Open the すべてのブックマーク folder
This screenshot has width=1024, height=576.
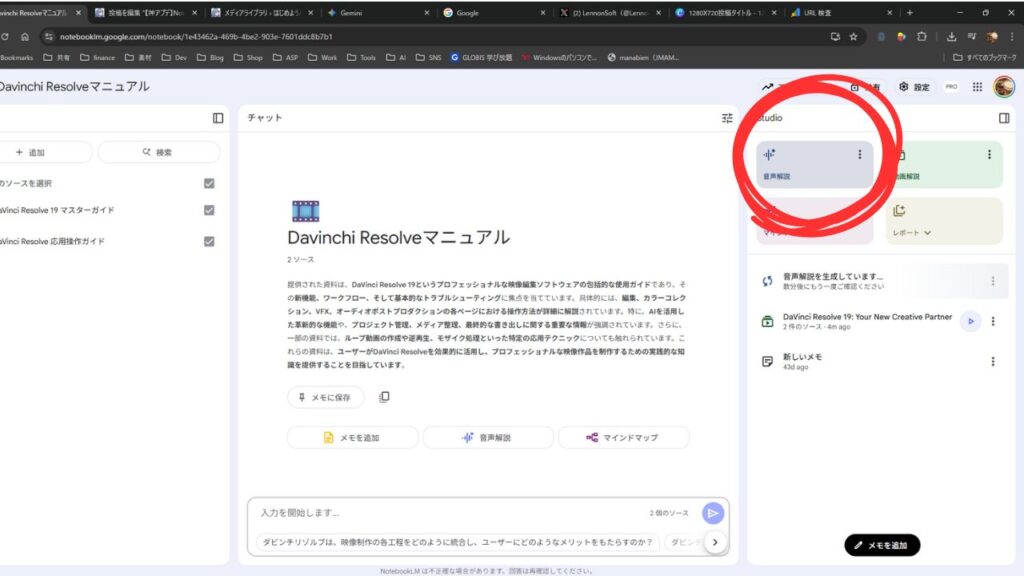(x=985, y=57)
